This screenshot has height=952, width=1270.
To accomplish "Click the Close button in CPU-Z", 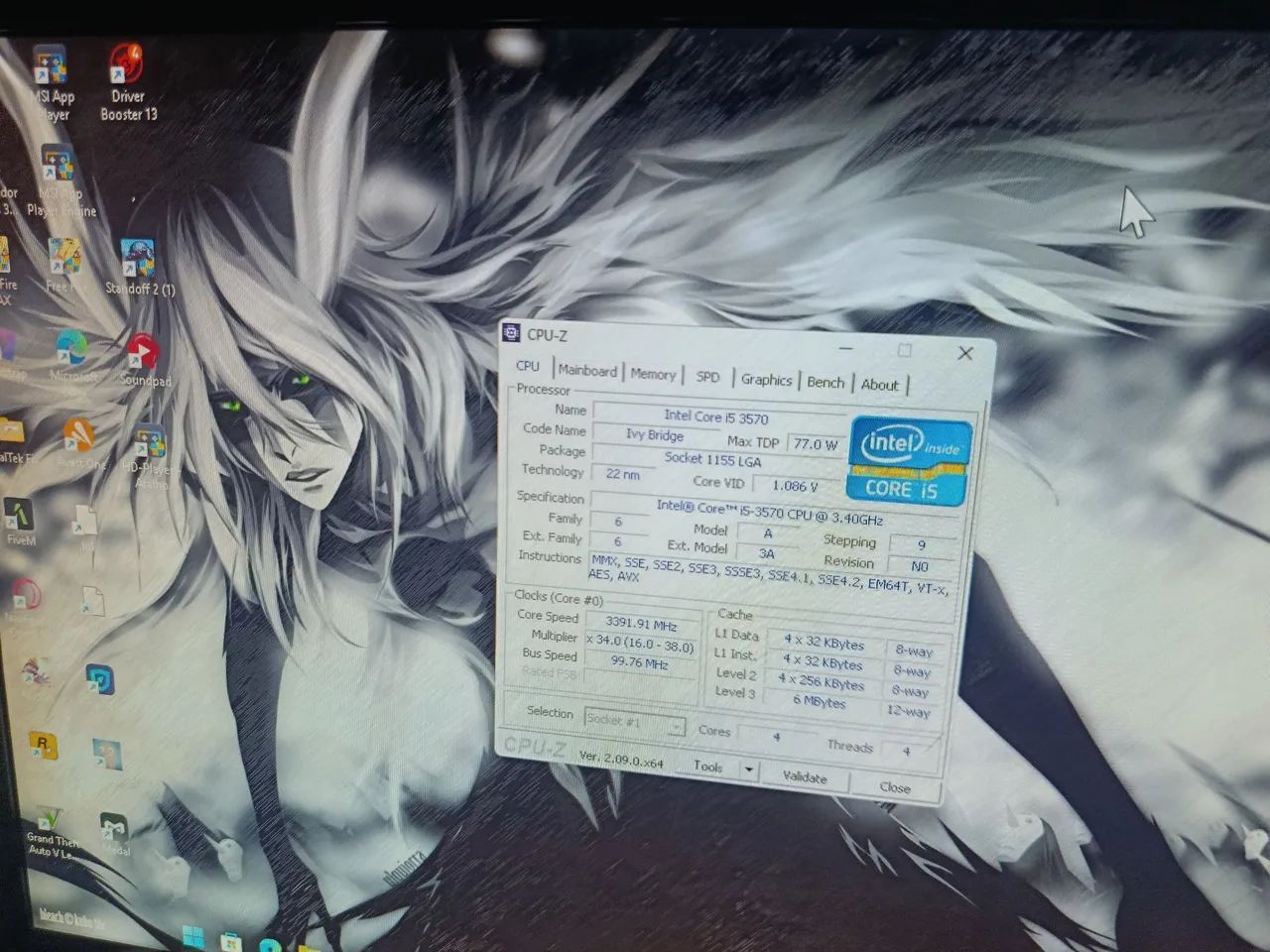I will click(894, 787).
